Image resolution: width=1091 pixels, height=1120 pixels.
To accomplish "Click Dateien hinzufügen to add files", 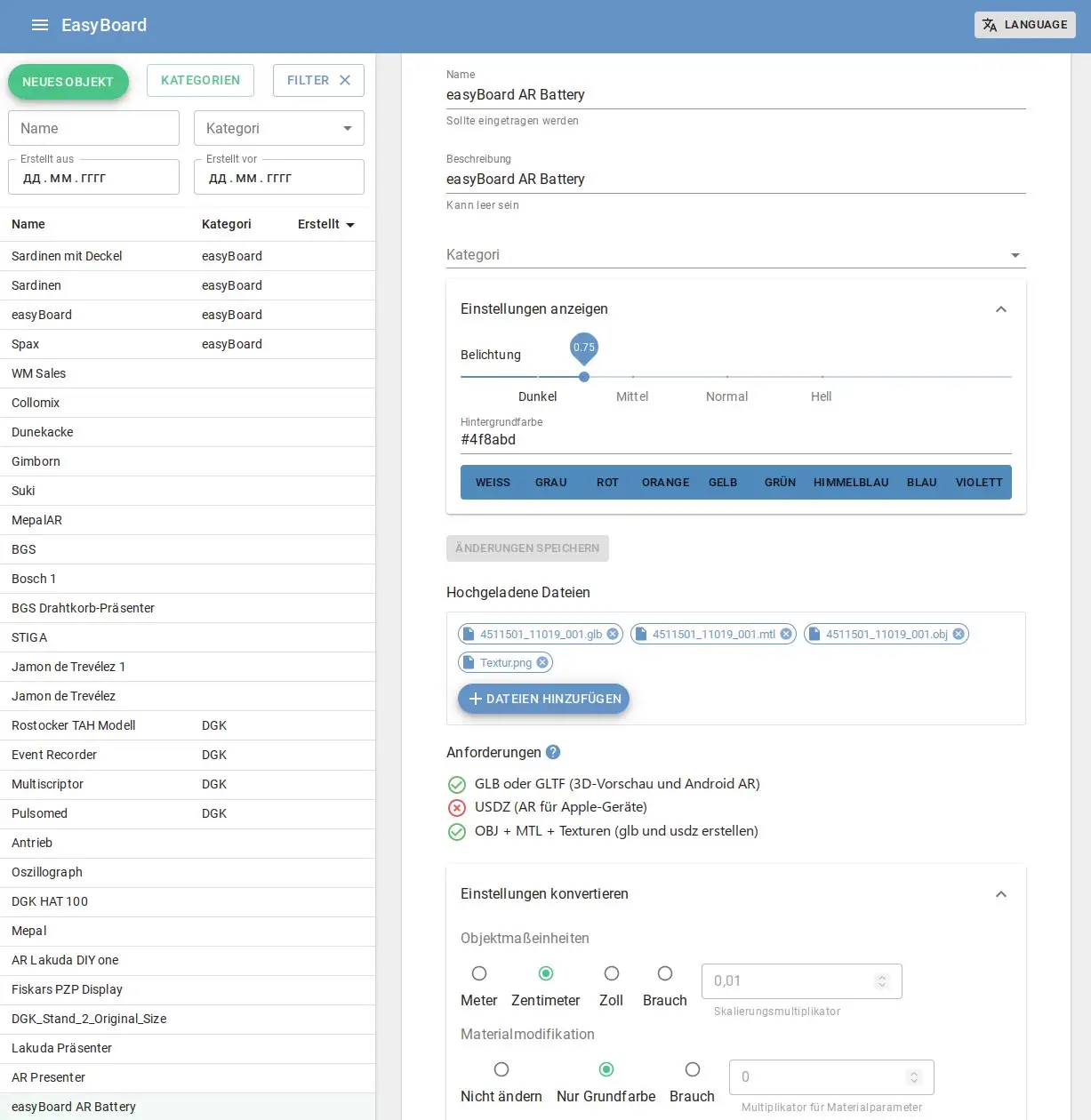I will tap(544, 699).
